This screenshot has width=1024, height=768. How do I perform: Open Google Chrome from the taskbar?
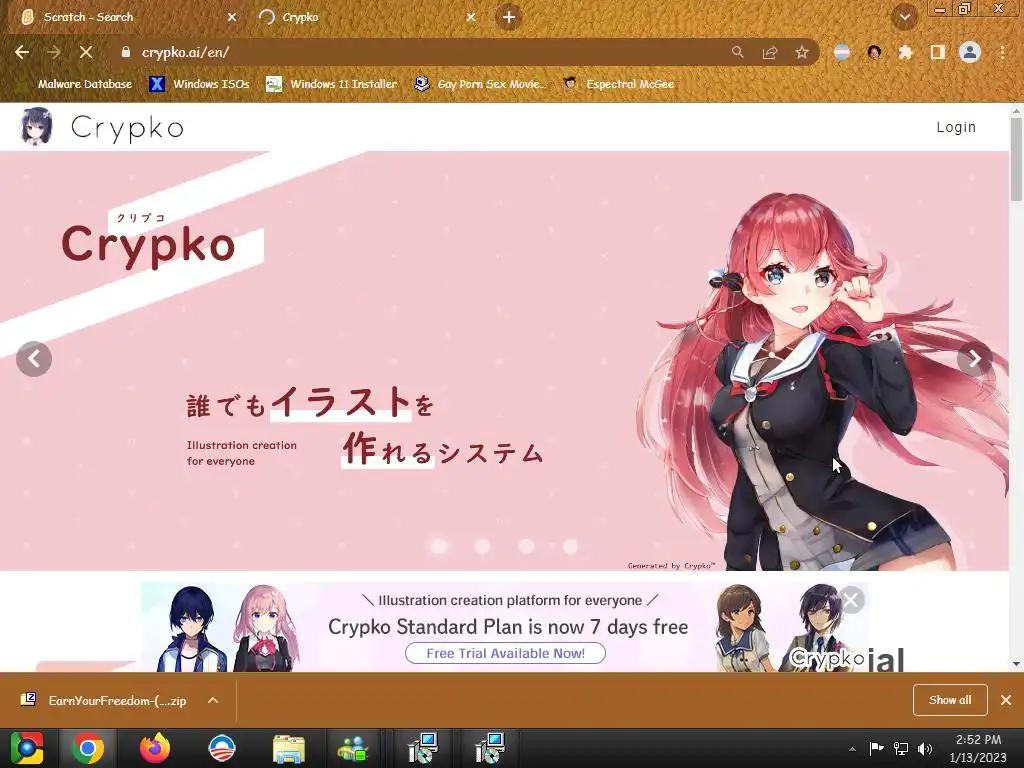[88, 748]
